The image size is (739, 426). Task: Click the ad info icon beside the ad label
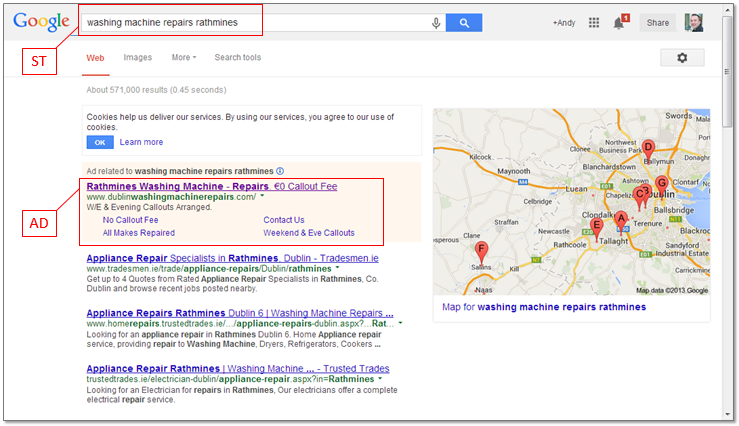click(x=280, y=171)
